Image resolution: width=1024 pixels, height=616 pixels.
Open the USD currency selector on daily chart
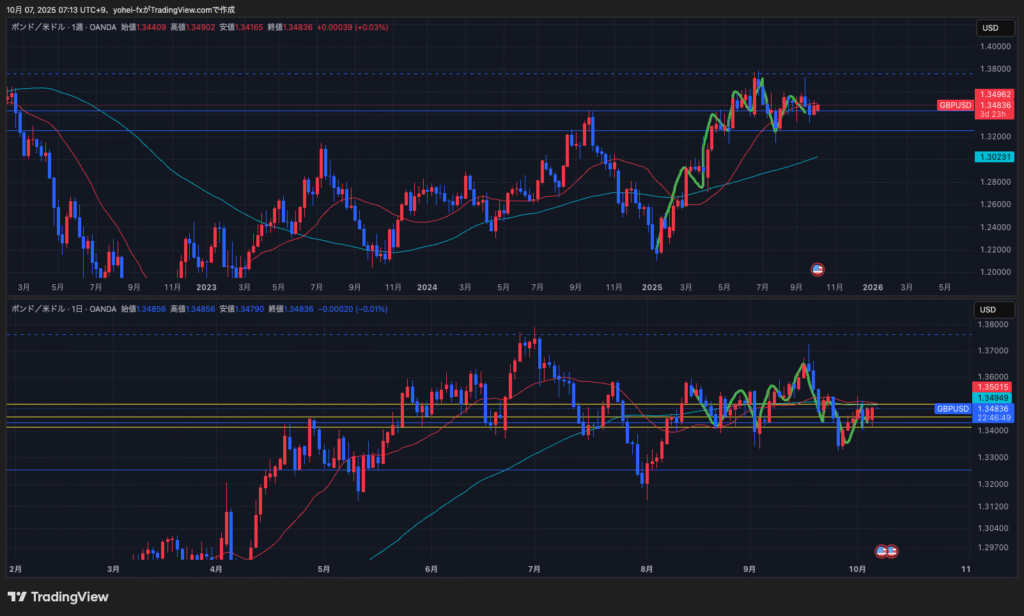click(x=991, y=309)
